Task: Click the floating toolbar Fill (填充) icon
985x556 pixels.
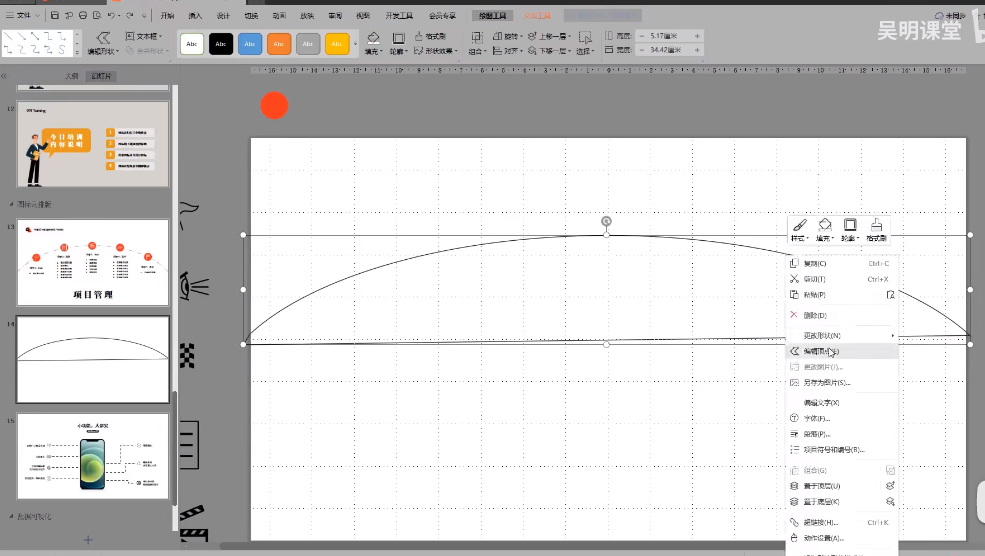Action: coord(825,225)
